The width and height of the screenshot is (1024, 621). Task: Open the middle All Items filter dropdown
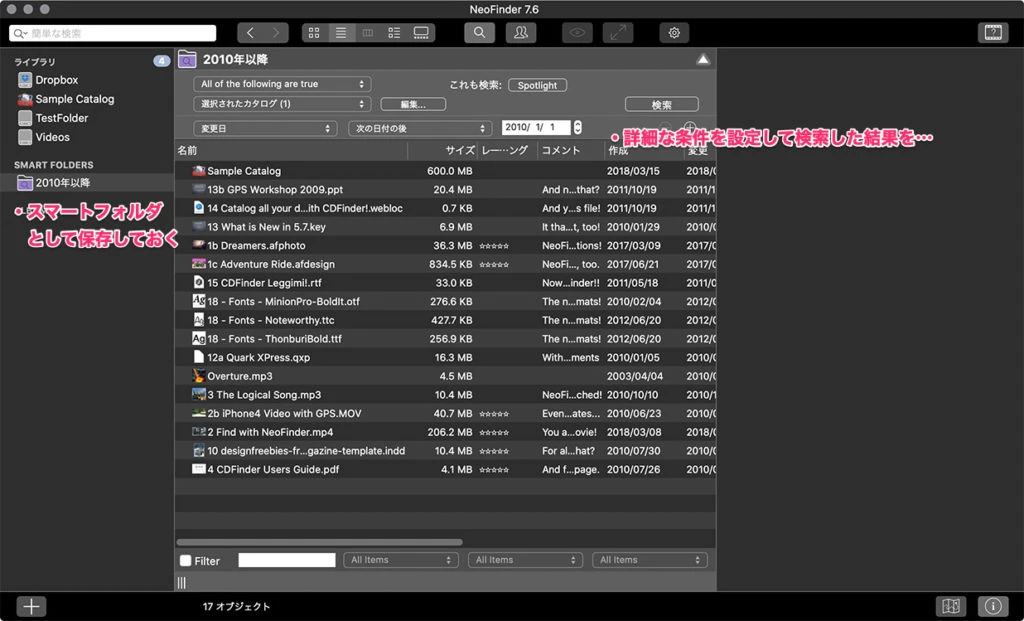(525, 560)
